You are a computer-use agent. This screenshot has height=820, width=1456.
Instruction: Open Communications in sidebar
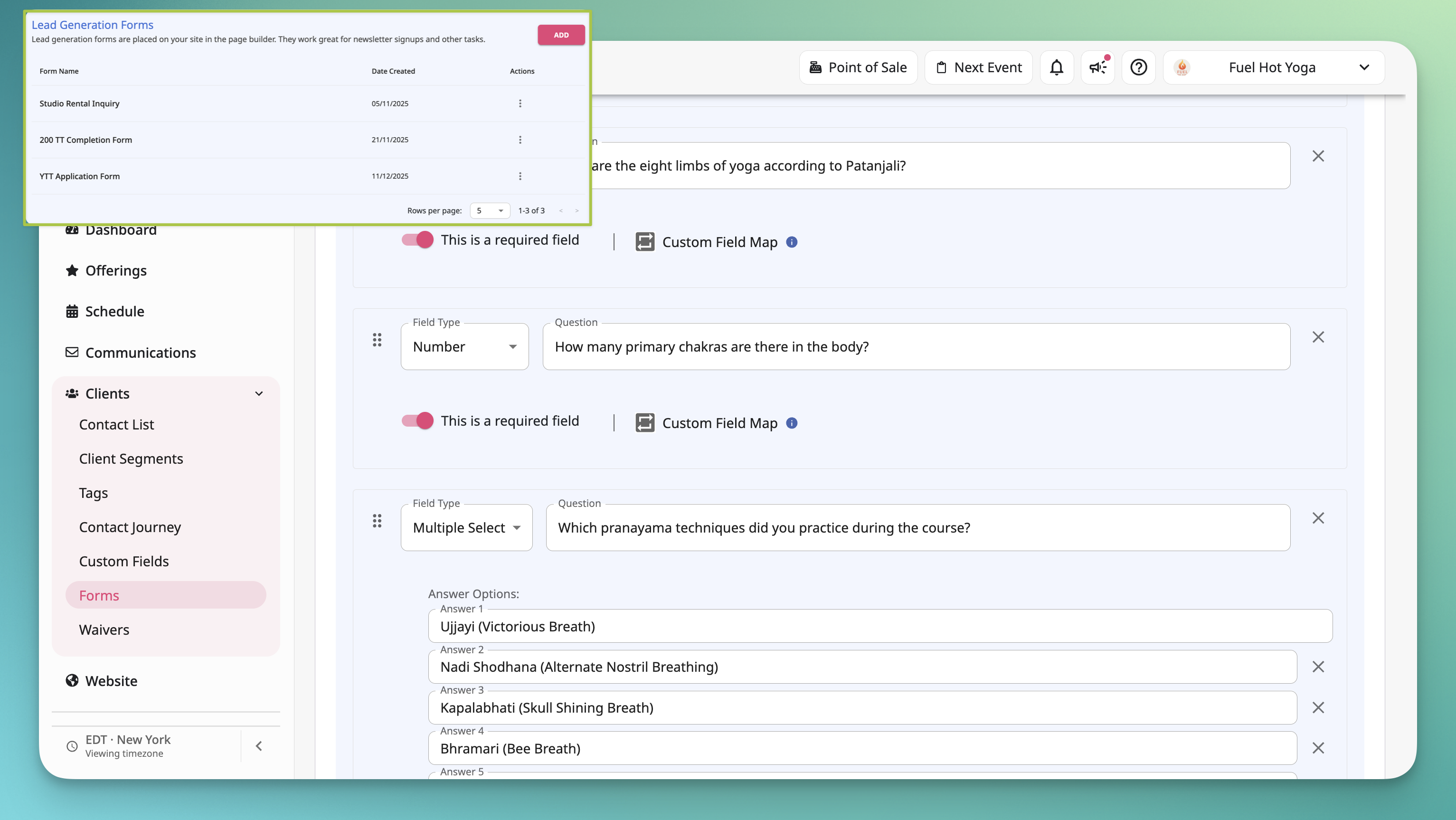click(x=141, y=353)
